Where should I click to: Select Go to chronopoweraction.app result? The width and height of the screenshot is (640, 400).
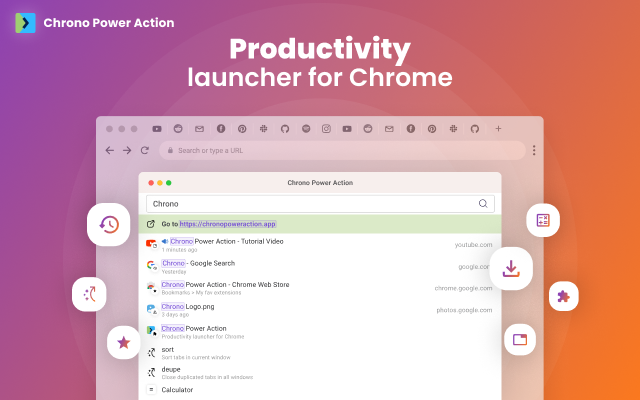(x=320, y=224)
